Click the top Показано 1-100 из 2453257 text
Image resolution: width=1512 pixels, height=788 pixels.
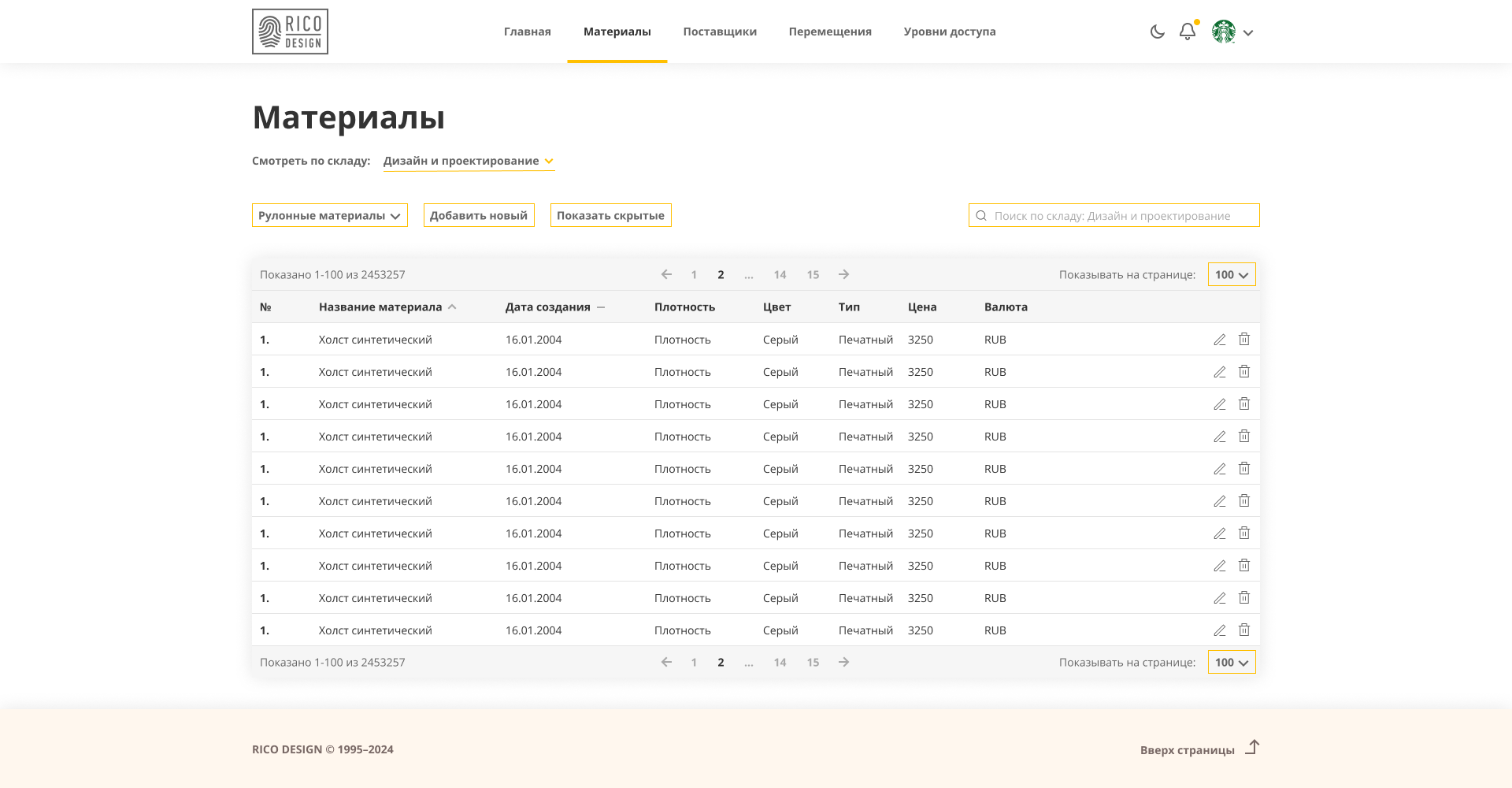click(332, 275)
